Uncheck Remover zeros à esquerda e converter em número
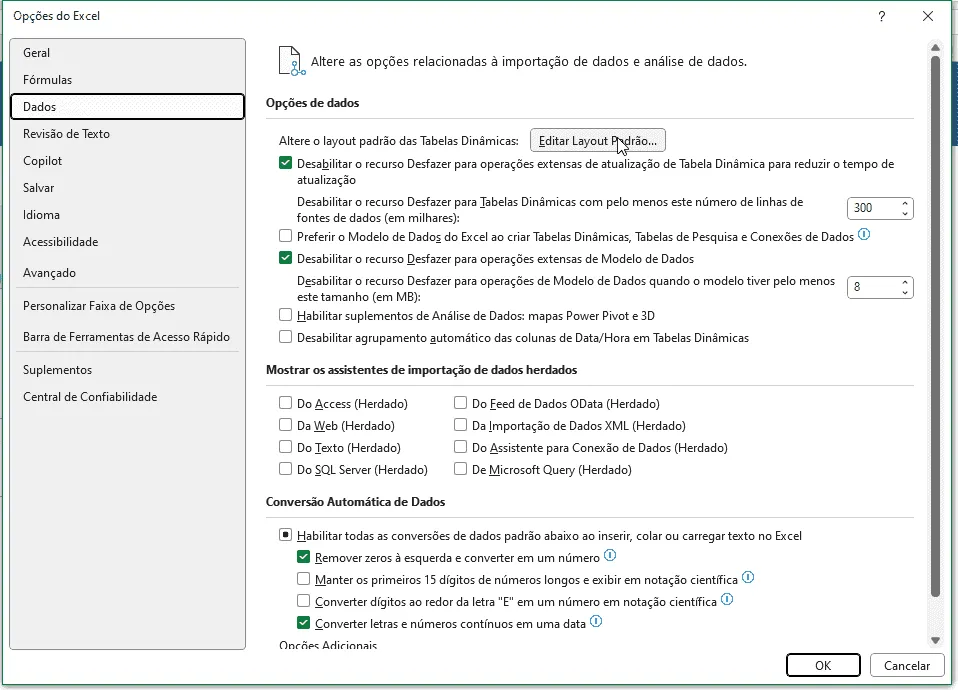Viewport: 958px width, 690px height. coord(304,557)
